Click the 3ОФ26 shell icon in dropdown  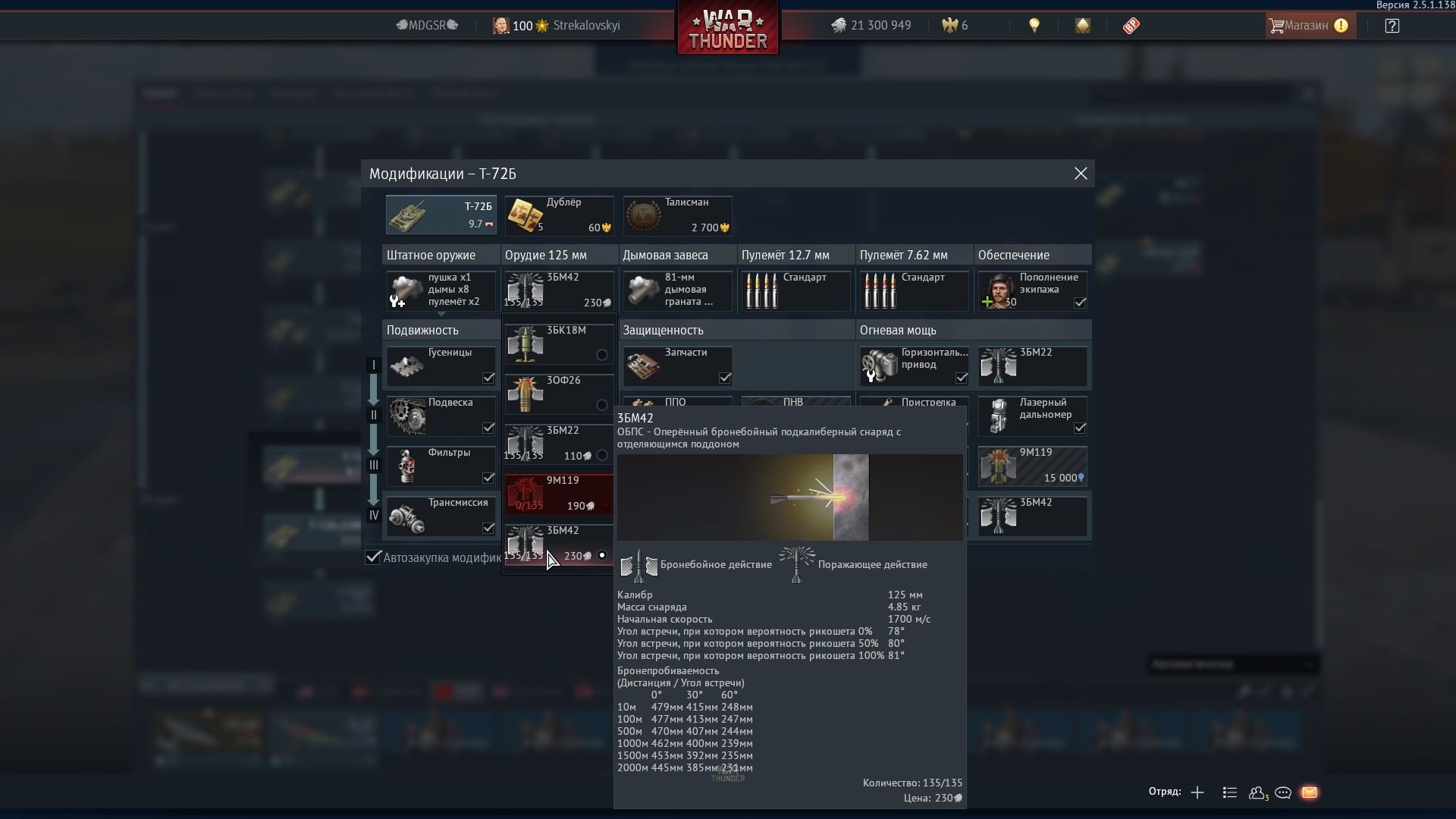point(525,394)
